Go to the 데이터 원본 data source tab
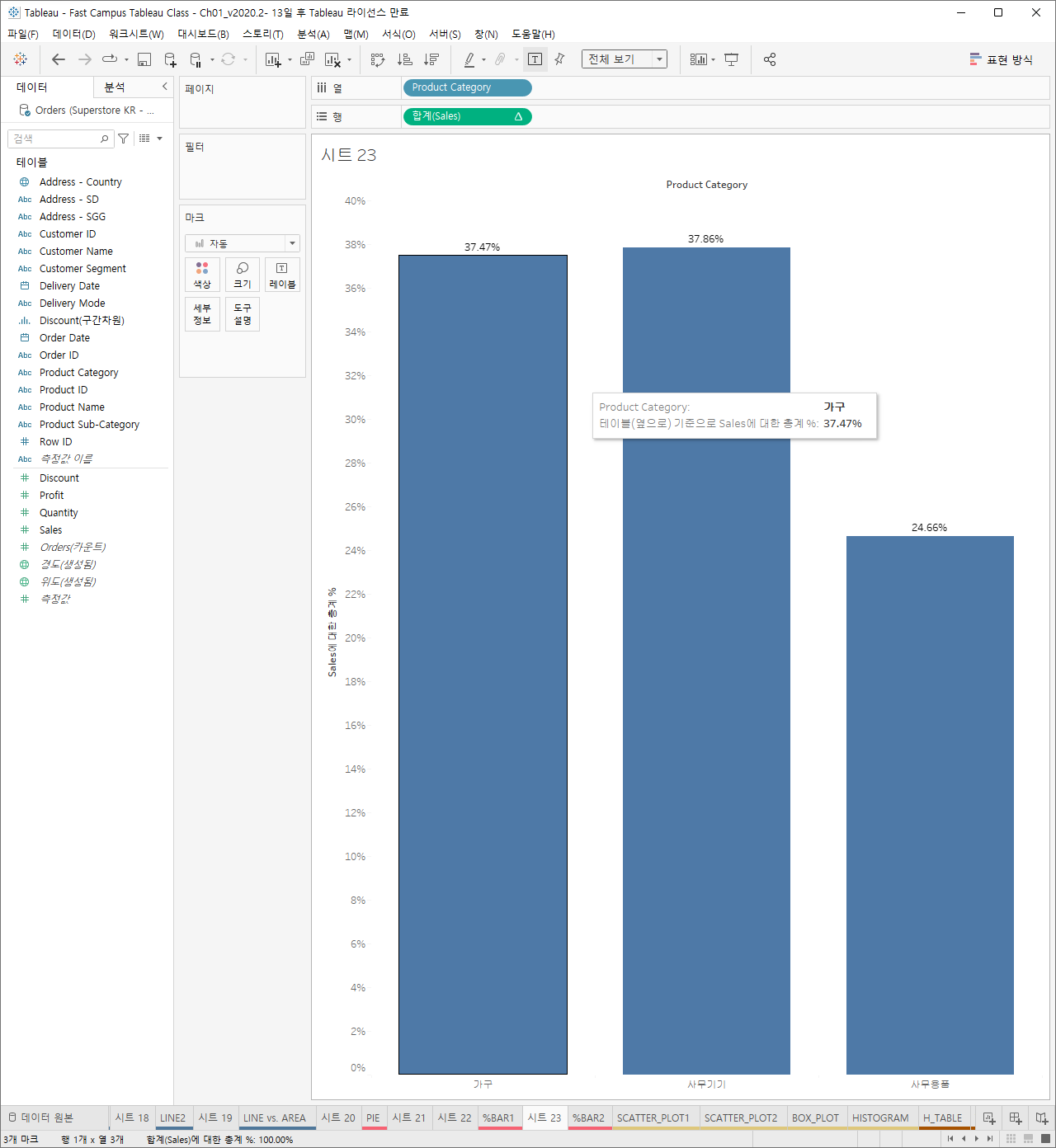Viewport: 1056px width, 1148px height. (x=46, y=1118)
